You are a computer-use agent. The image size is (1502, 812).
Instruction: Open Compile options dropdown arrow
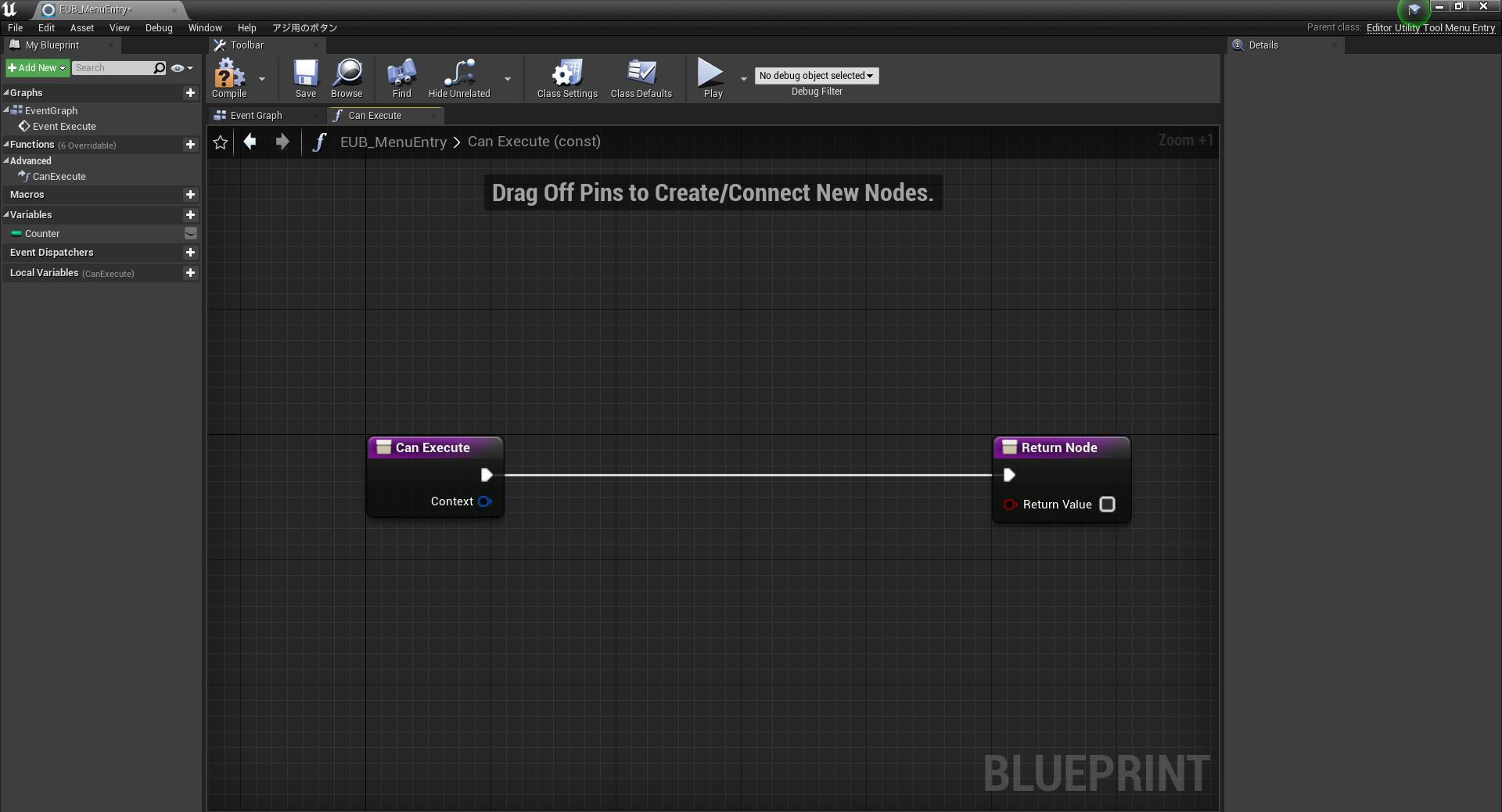(x=262, y=79)
